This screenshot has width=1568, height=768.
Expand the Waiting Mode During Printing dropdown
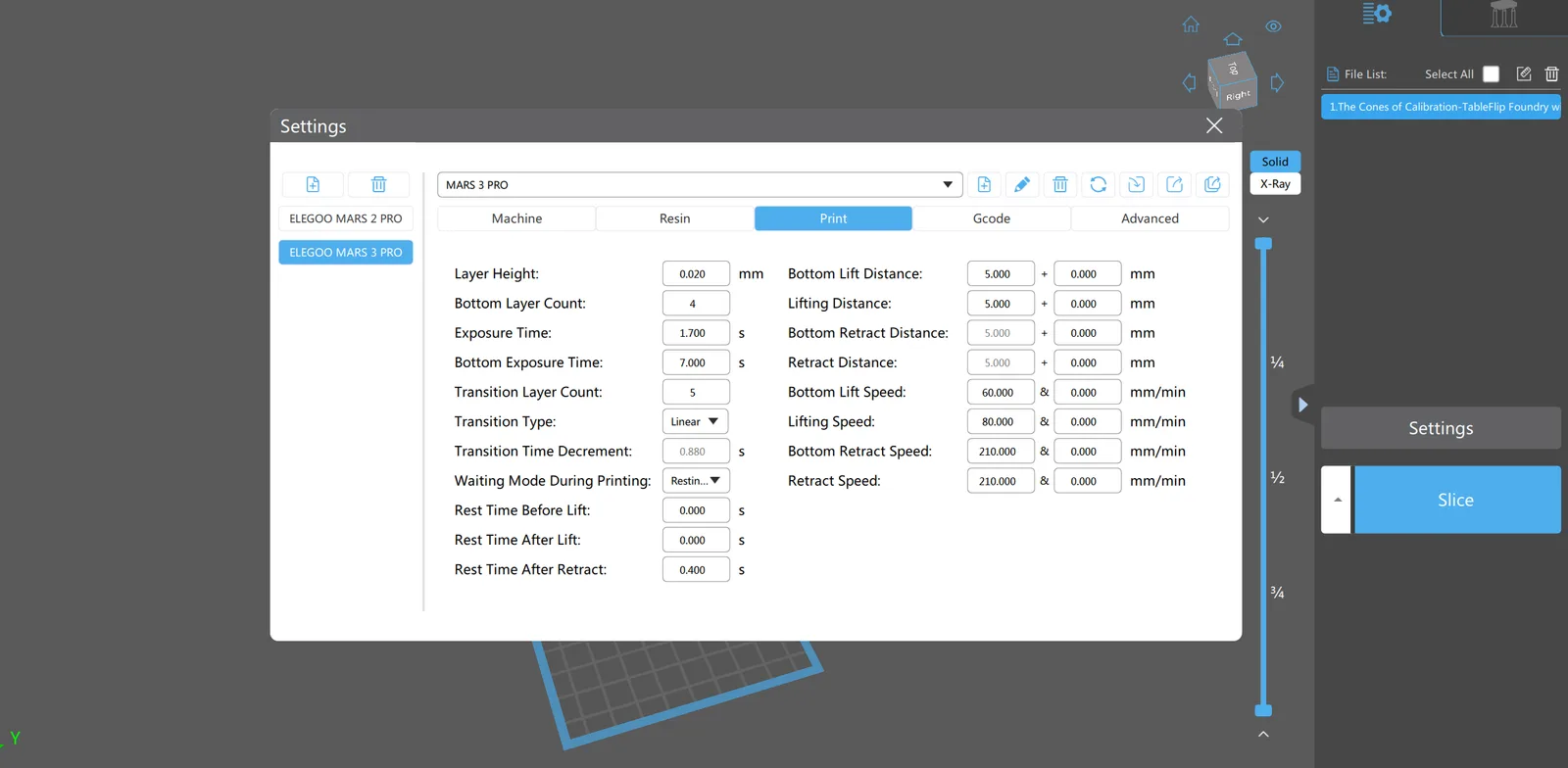[x=696, y=481]
